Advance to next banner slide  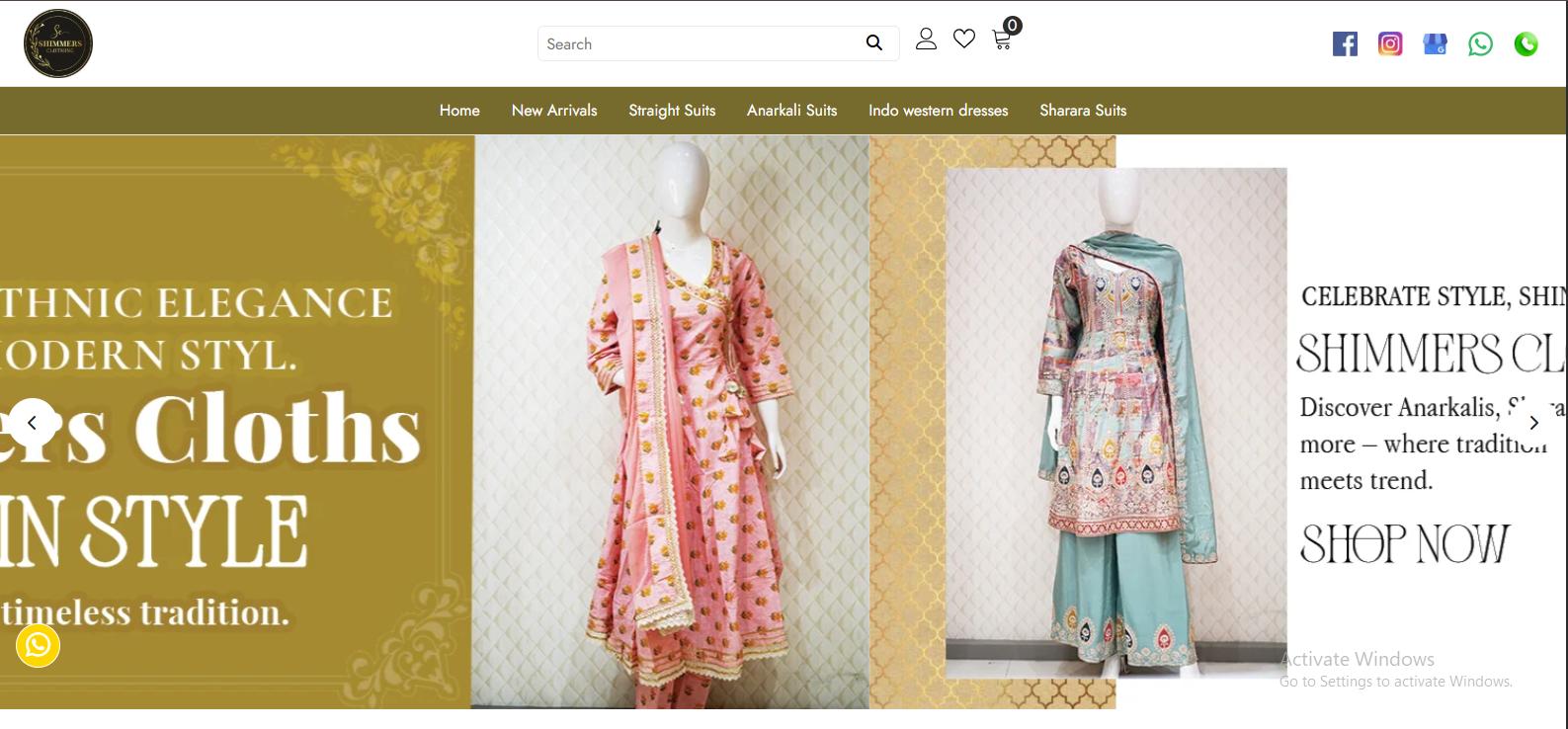1533,423
